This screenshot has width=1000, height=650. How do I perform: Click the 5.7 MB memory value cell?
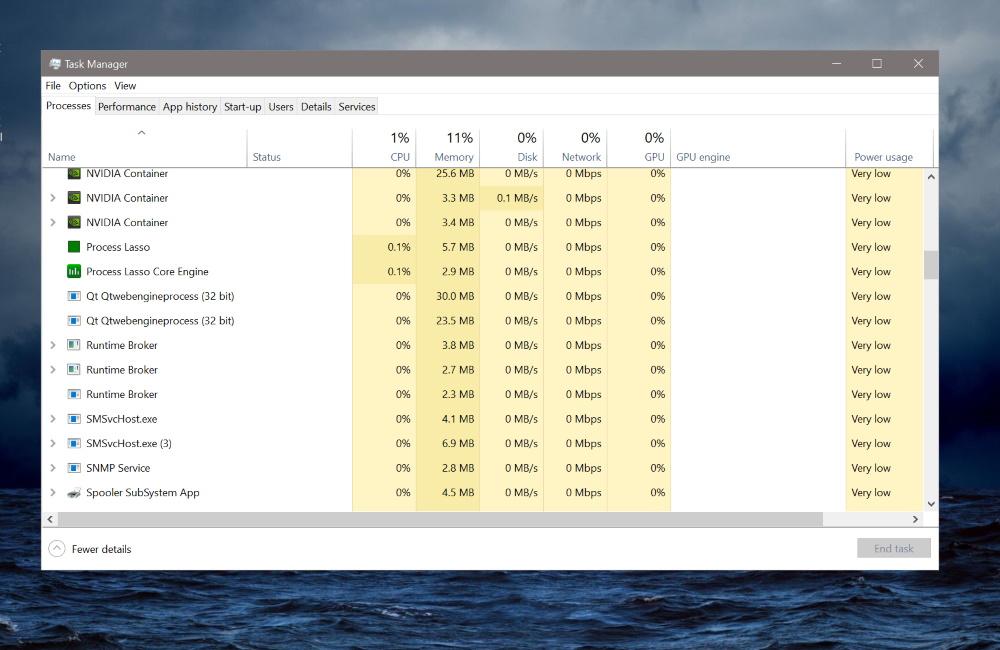tap(448, 247)
